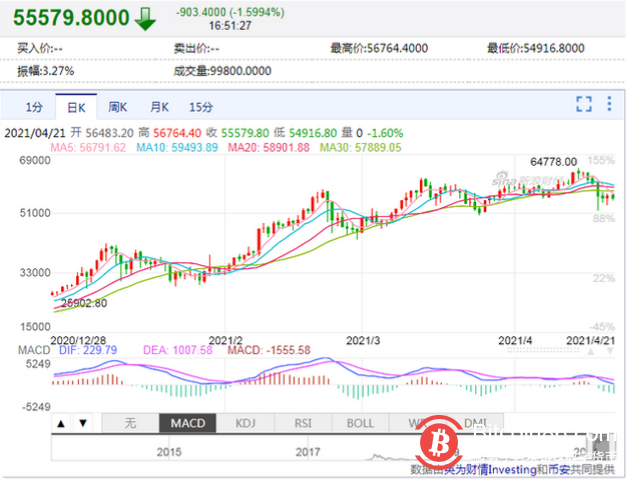Click the 最高价:56764.4000 value

click(379, 48)
